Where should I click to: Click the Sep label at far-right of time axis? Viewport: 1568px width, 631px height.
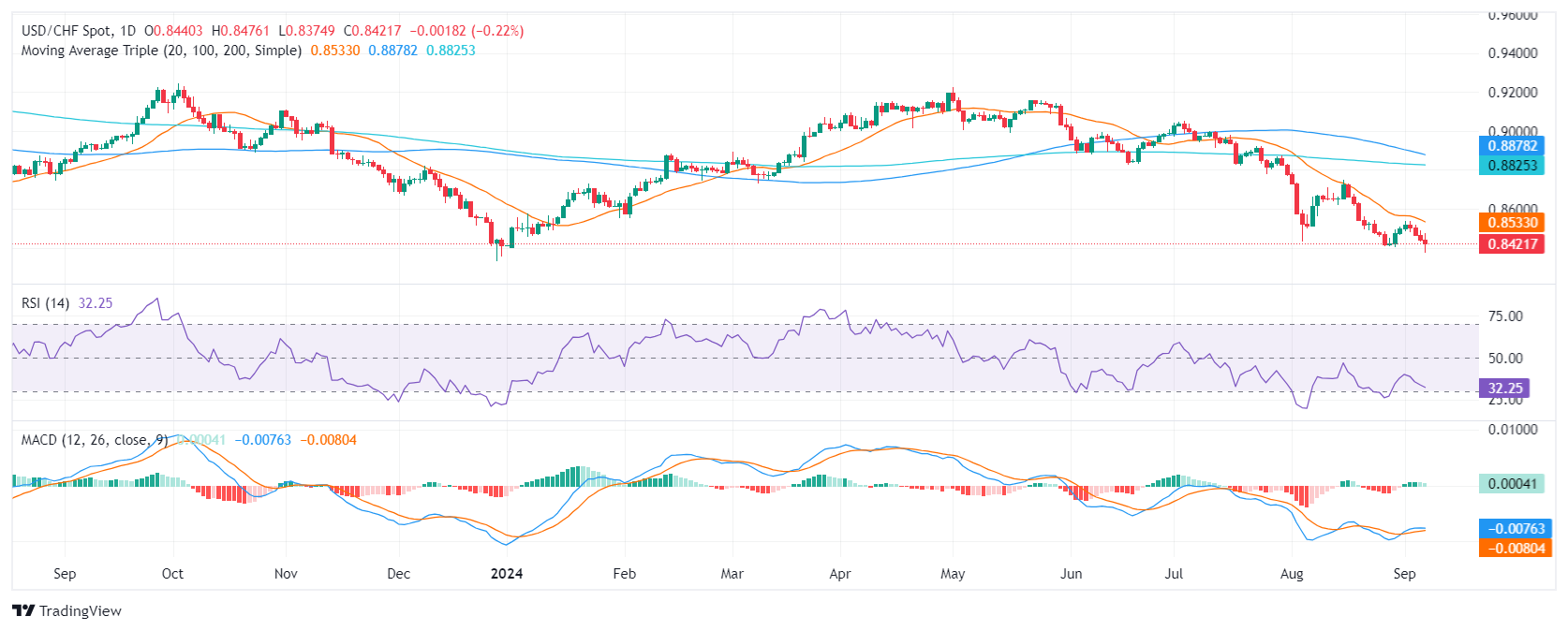tap(1404, 574)
